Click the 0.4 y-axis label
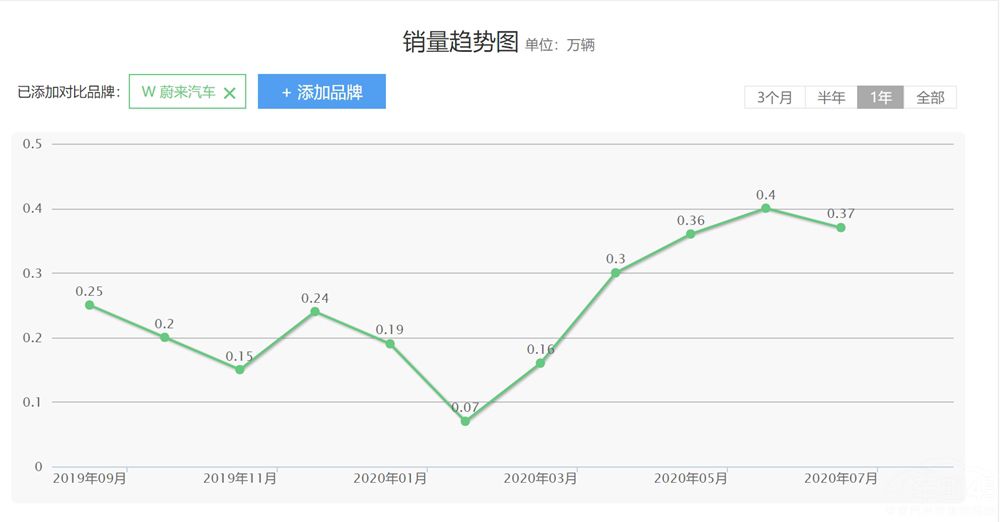The width and height of the screenshot is (1000, 522). pyautogui.click(x=33, y=209)
